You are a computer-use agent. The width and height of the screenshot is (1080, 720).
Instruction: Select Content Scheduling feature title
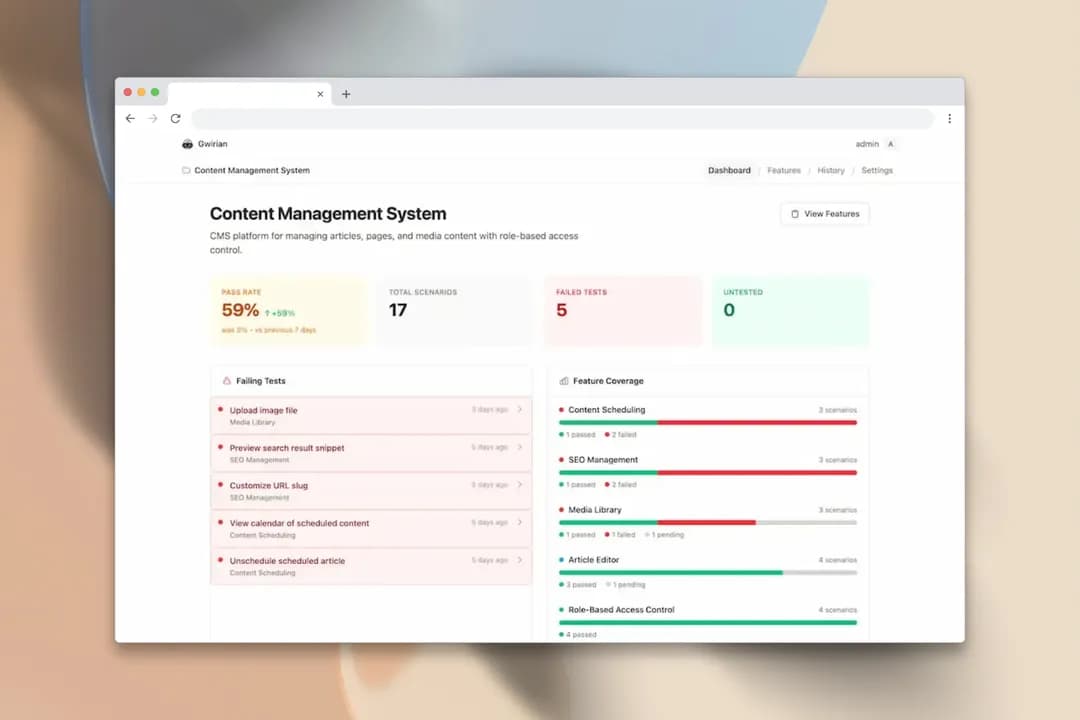pos(607,409)
